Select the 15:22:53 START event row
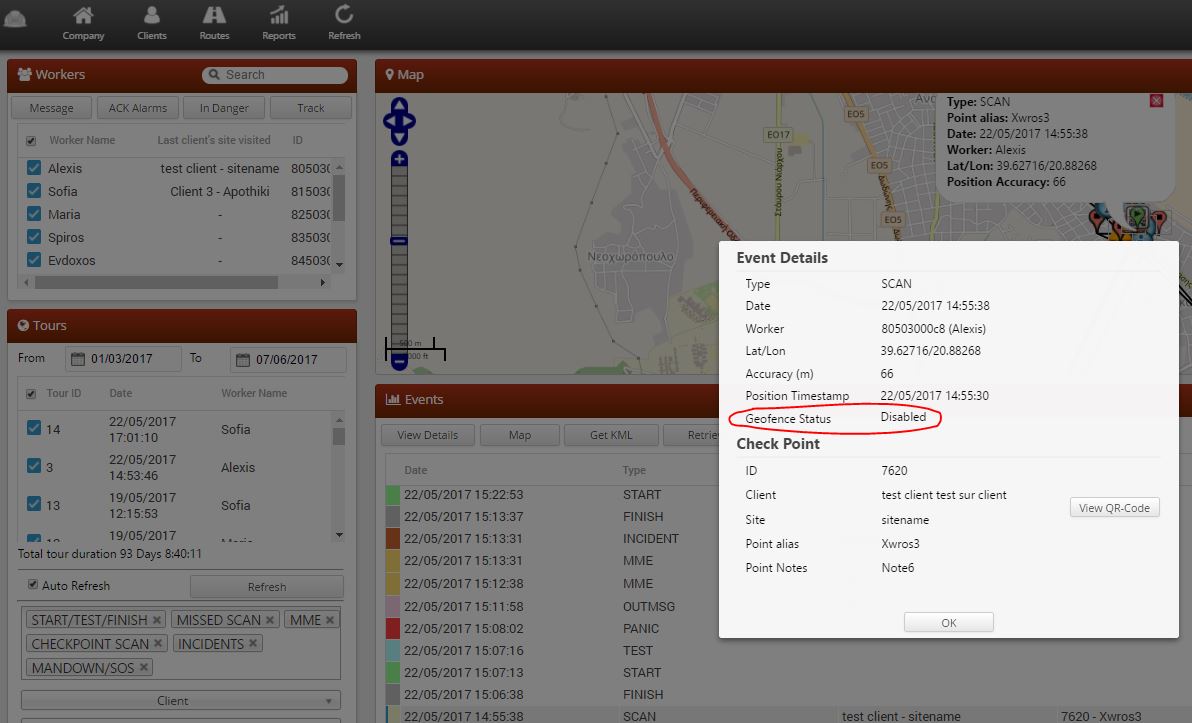Image resolution: width=1192 pixels, height=723 pixels. tap(553, 495)
